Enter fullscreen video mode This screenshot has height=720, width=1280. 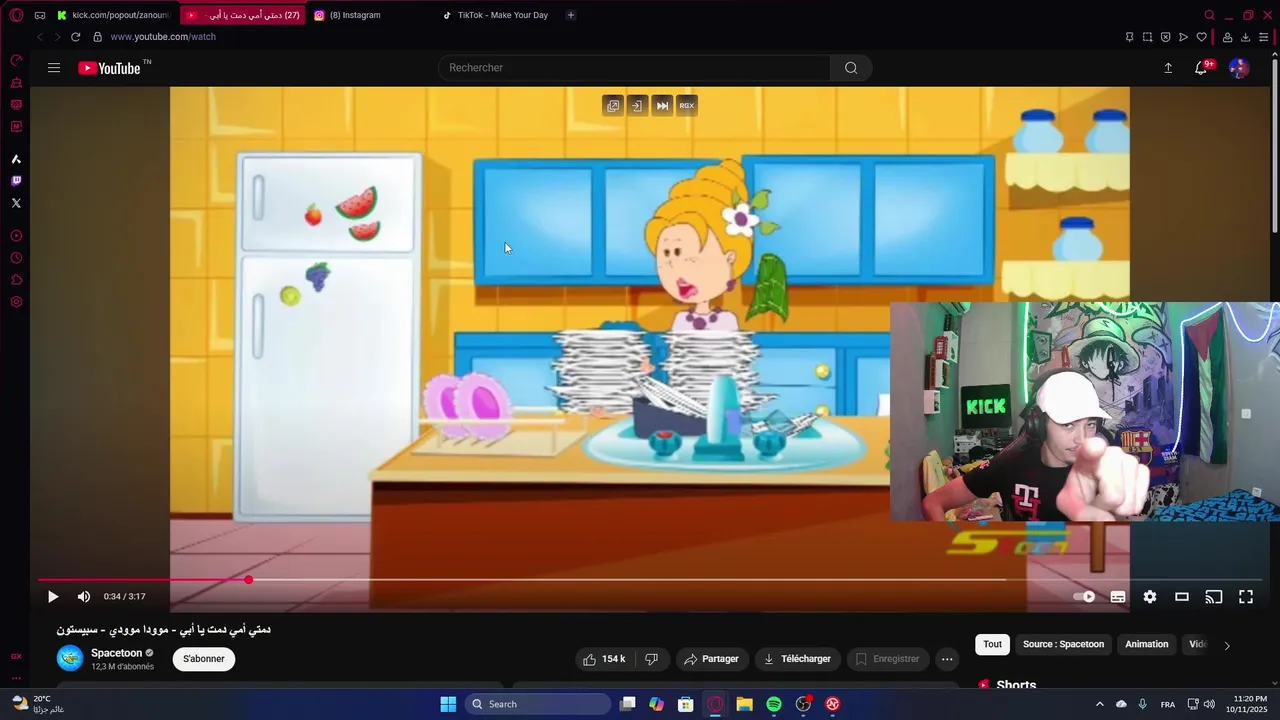pyautogui.click(x=1246, y=597)
